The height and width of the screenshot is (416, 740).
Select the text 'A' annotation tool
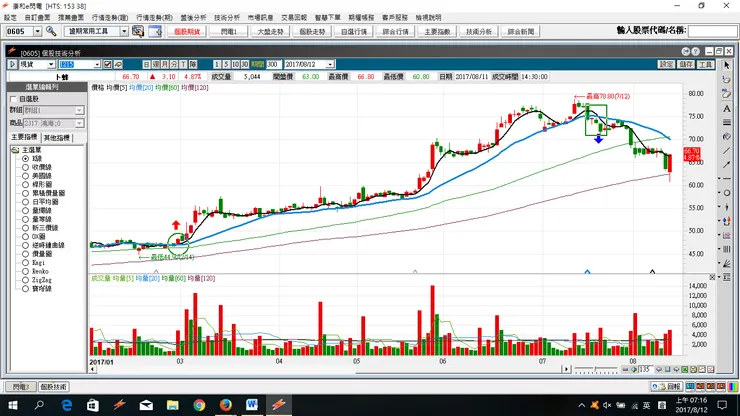pos(727,108)
